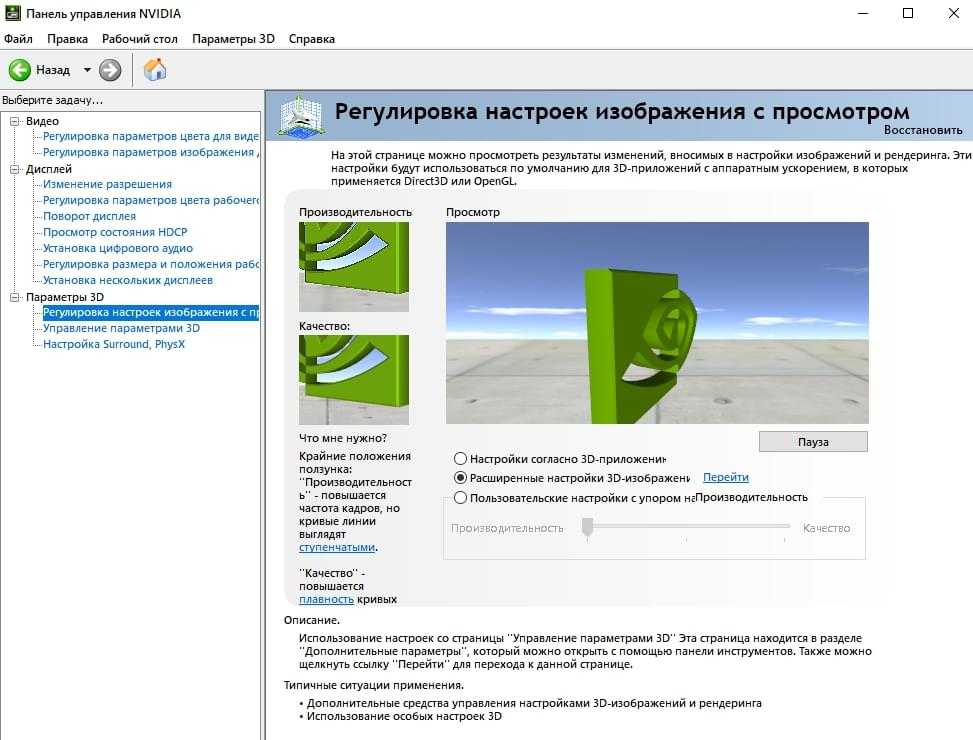973x740 pixels.
Task: Select the Видео category label
Action: [42, 121]
